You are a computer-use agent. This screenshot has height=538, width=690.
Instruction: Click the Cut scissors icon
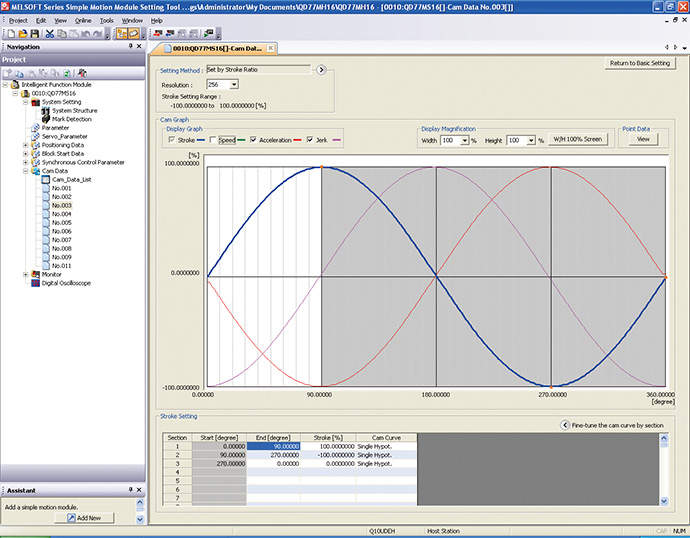click(x=49, y=34)
